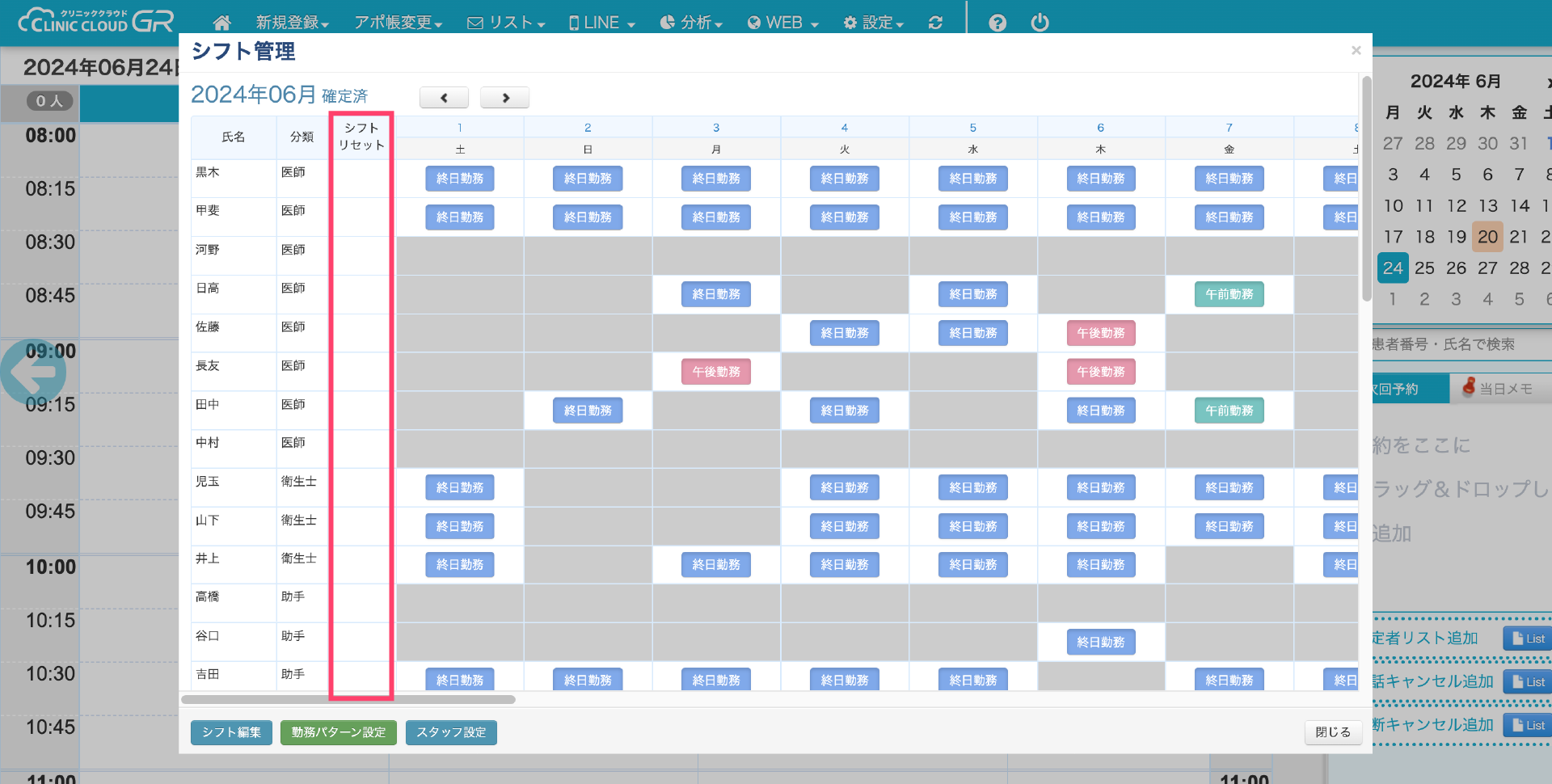Click the home icon in top navigation
Screen dimensions: 1552x784
221,23
